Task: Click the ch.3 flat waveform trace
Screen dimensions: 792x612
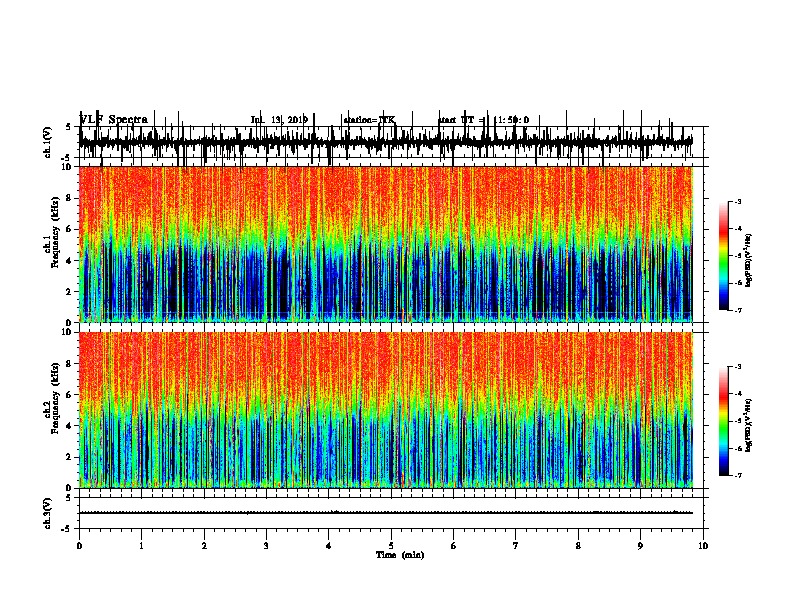Action: click(386, 513)
